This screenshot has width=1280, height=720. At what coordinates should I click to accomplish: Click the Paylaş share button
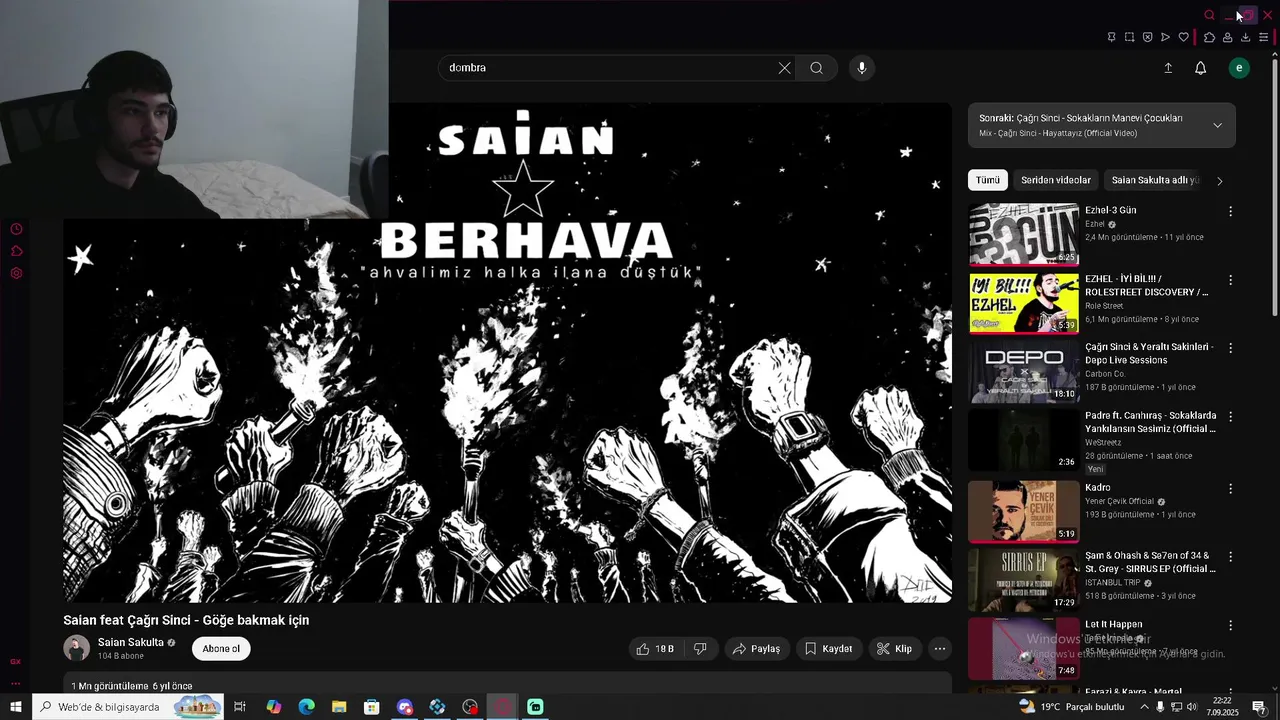[x=756, y=649]
